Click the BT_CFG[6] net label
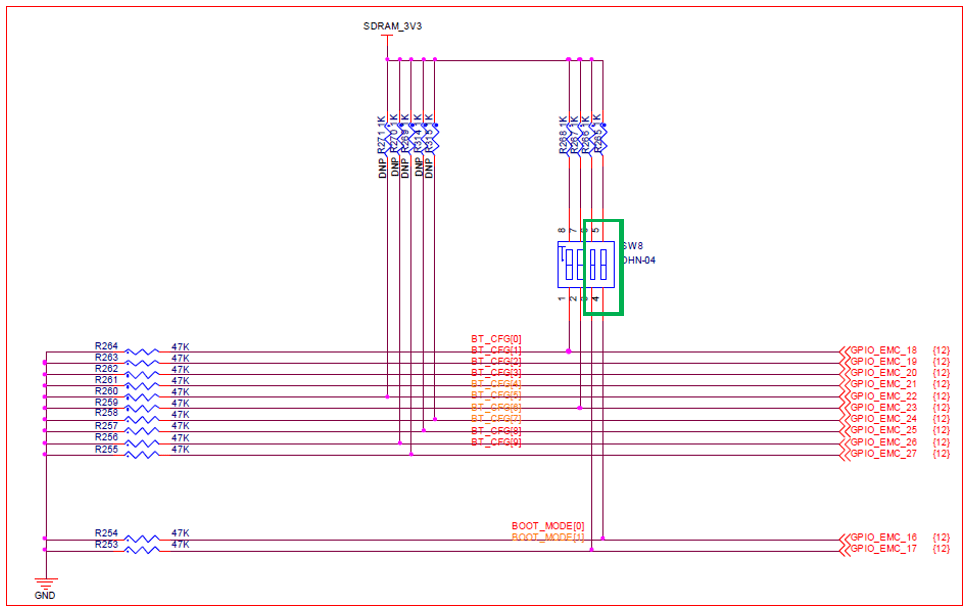The height and width of the screenshot is (612, 972). pos(496,407)
